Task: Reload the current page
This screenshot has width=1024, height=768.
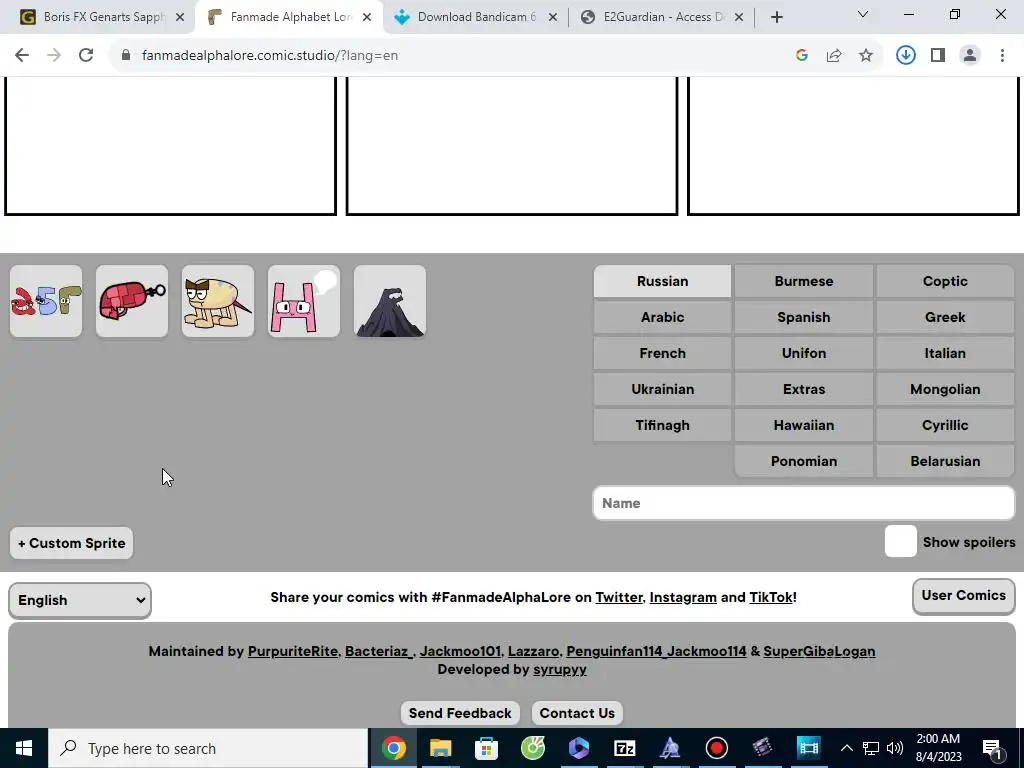Action: [86, 56]
